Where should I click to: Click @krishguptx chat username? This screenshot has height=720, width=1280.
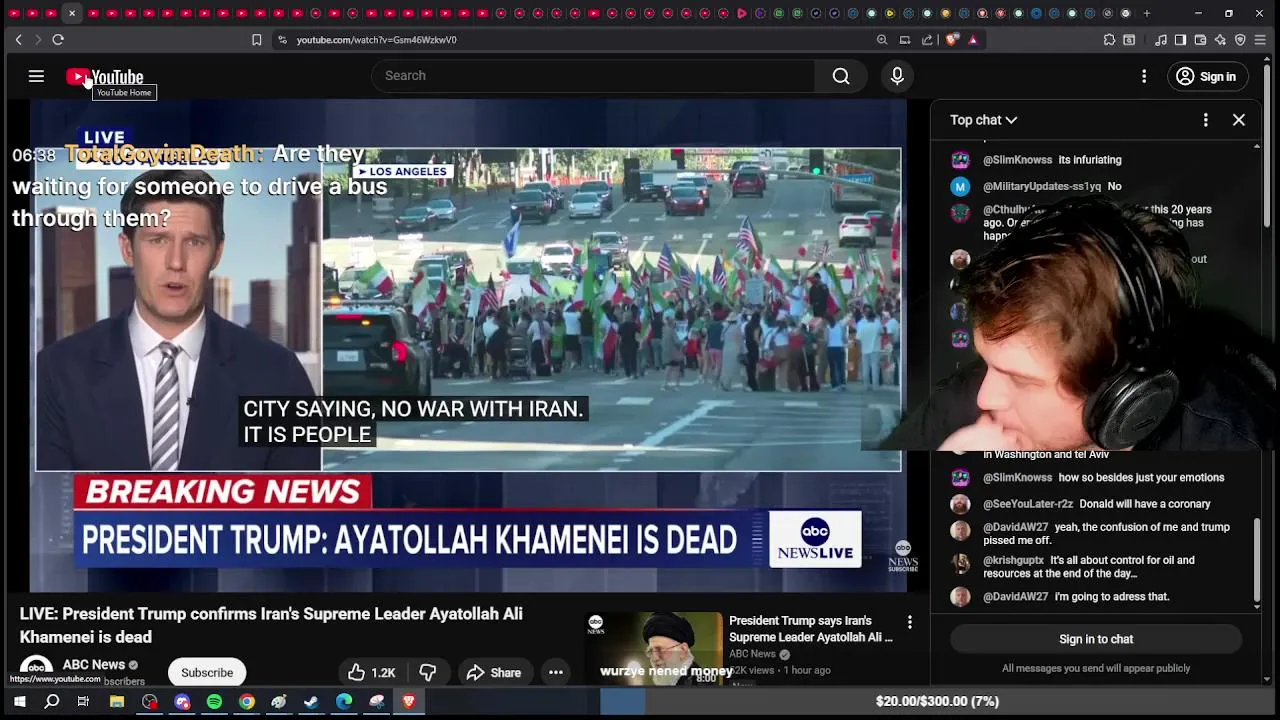pyautogui.click(x=1013, y=561)
